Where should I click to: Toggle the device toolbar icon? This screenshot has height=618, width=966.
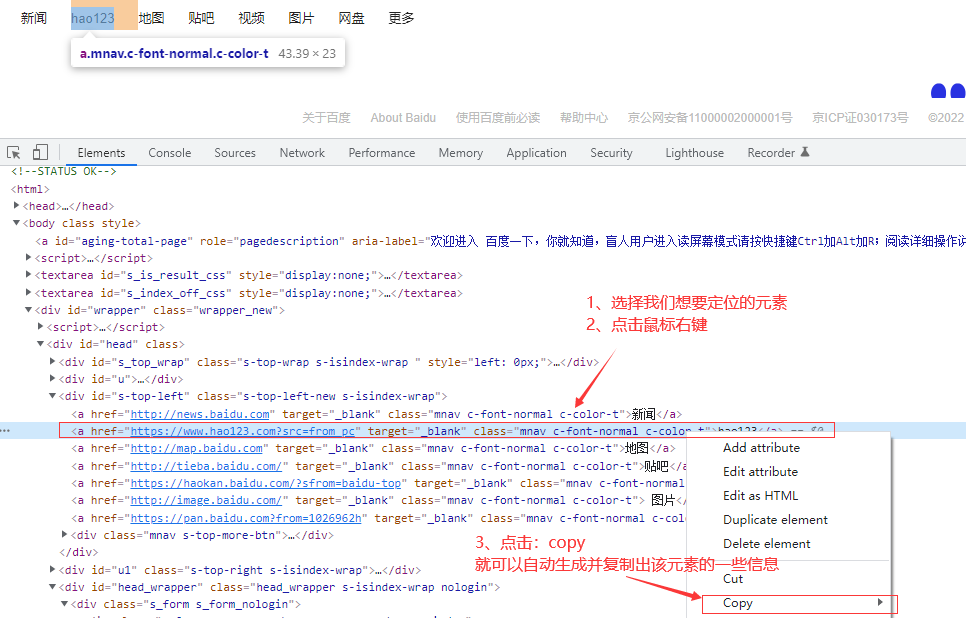click(x=40, y=152)
